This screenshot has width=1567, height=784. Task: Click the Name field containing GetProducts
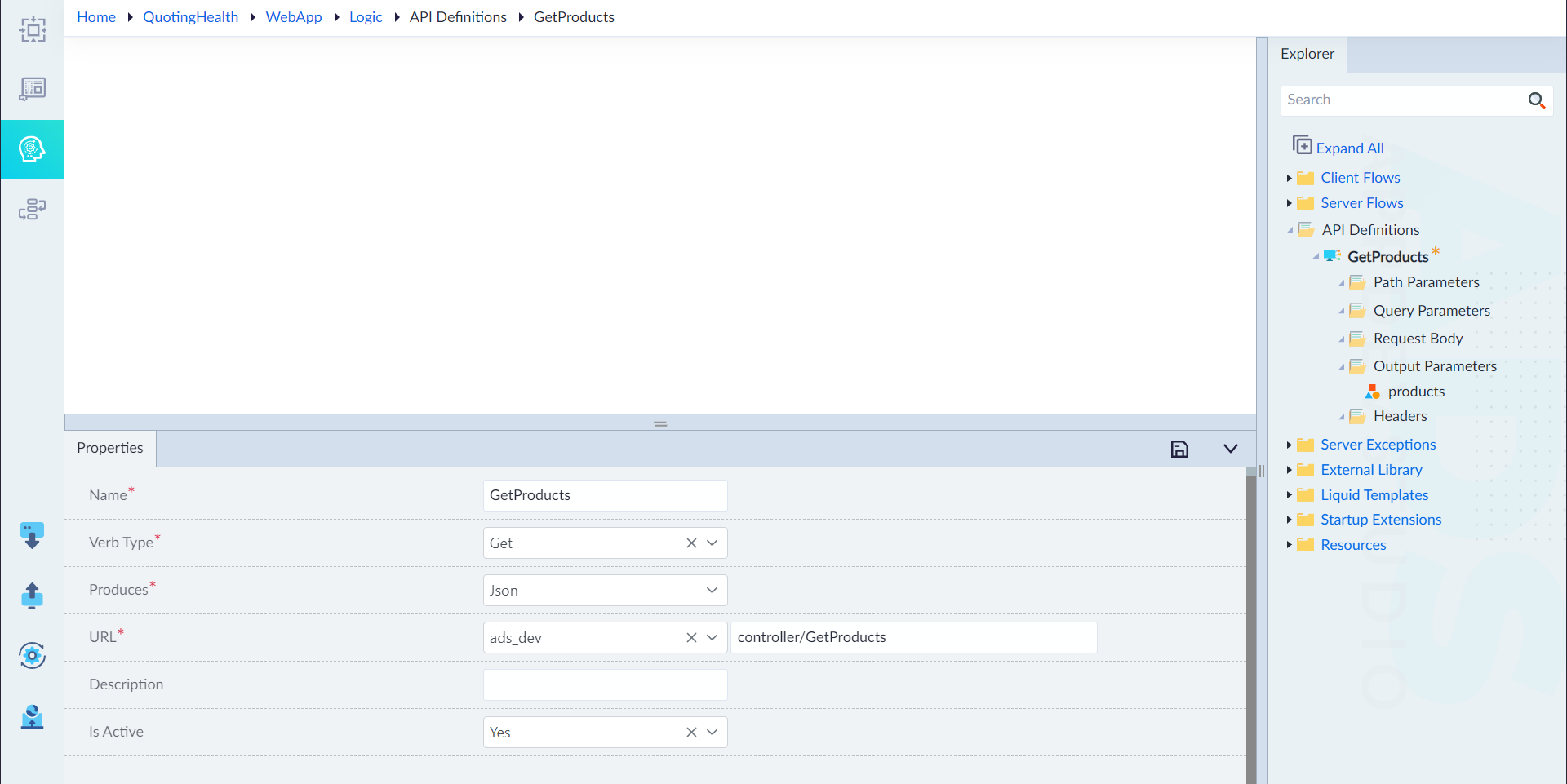tap(605, 496)
